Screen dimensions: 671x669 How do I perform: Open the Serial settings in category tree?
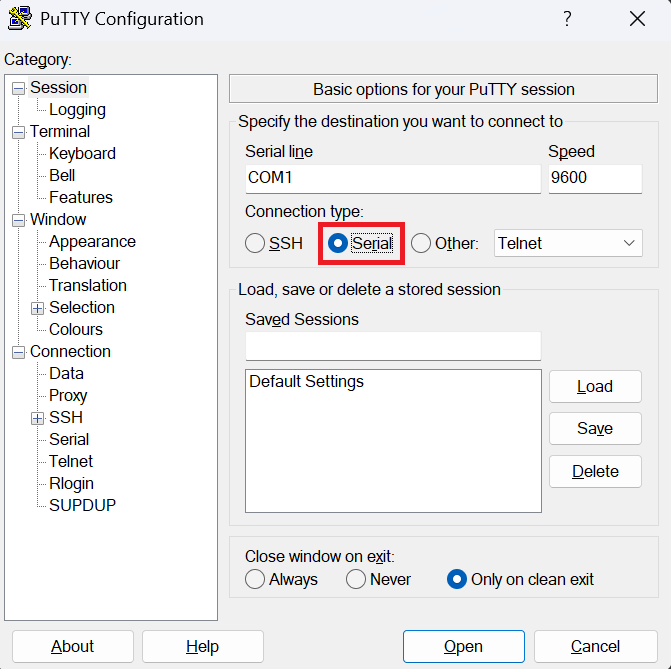click(69, 439)
